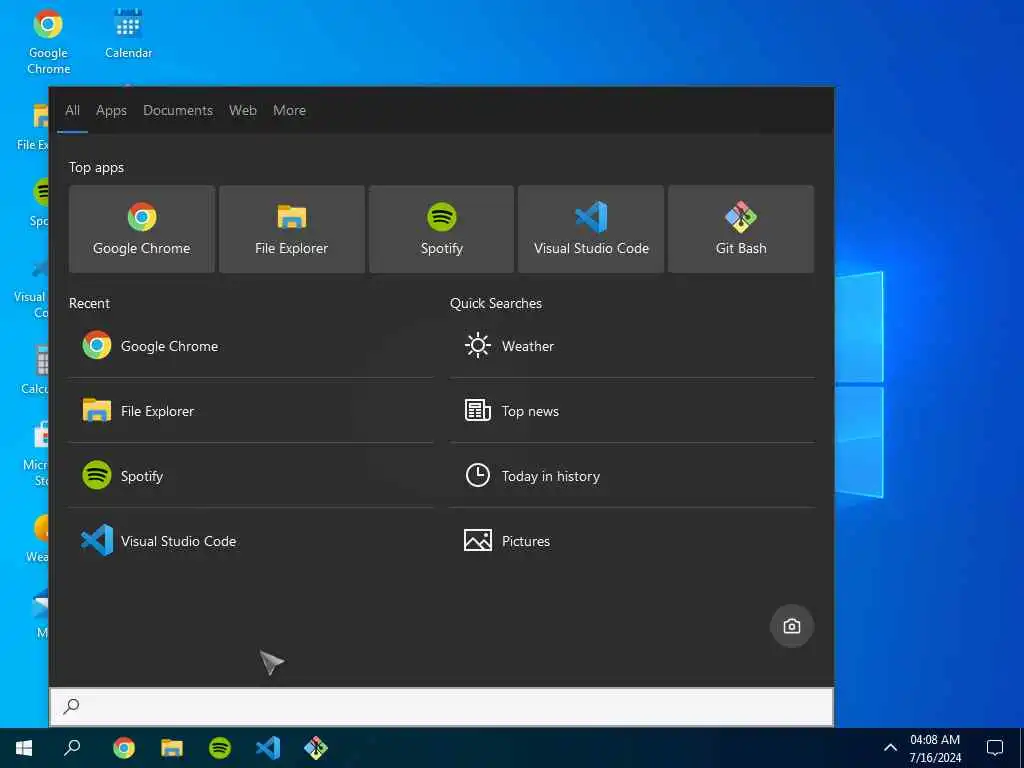
Task: Open Git Bash from the taskbar
Action: click(x=316, y=748)
